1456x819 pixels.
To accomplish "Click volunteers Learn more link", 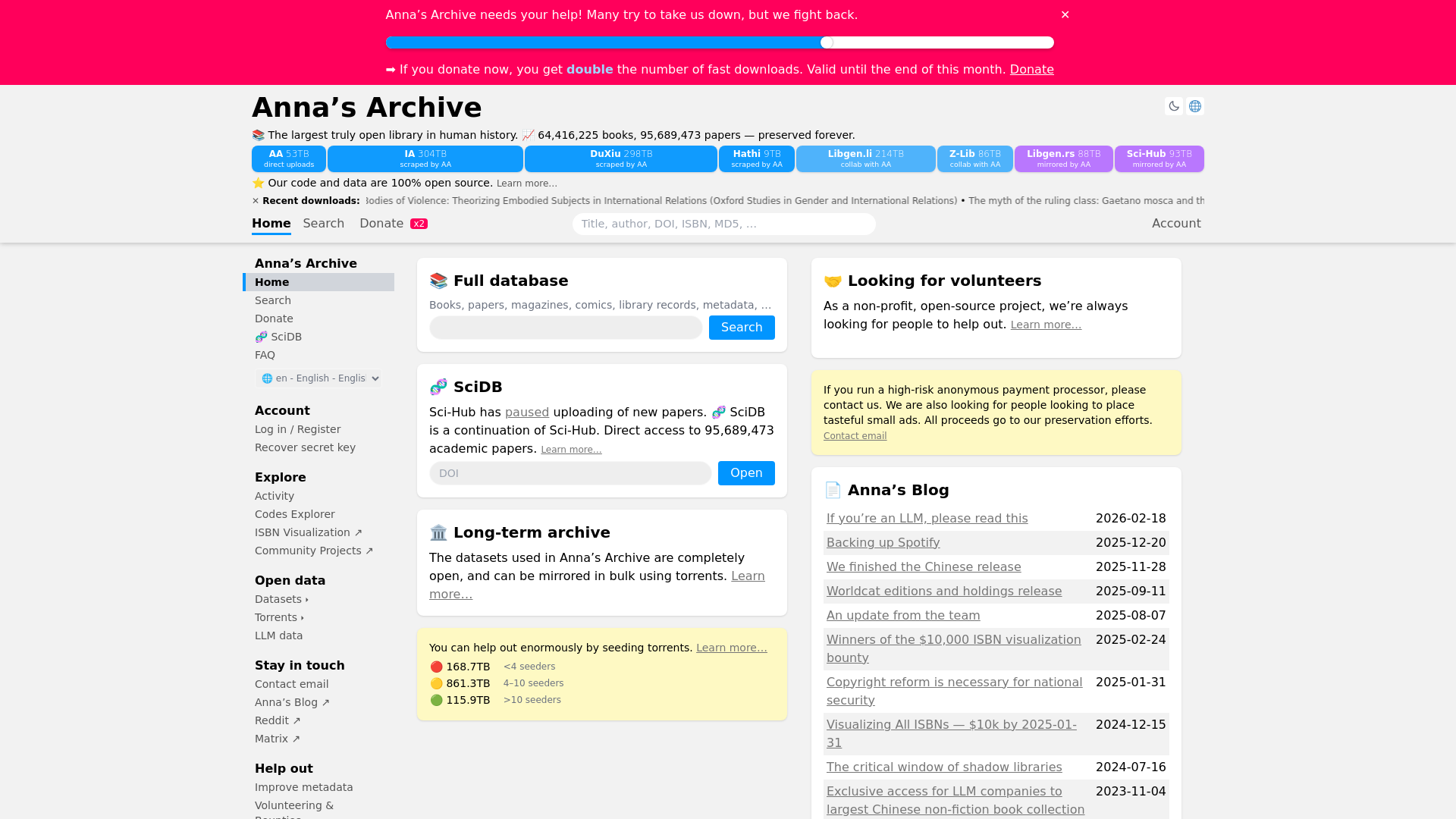I will click(x=1046, y=325).
